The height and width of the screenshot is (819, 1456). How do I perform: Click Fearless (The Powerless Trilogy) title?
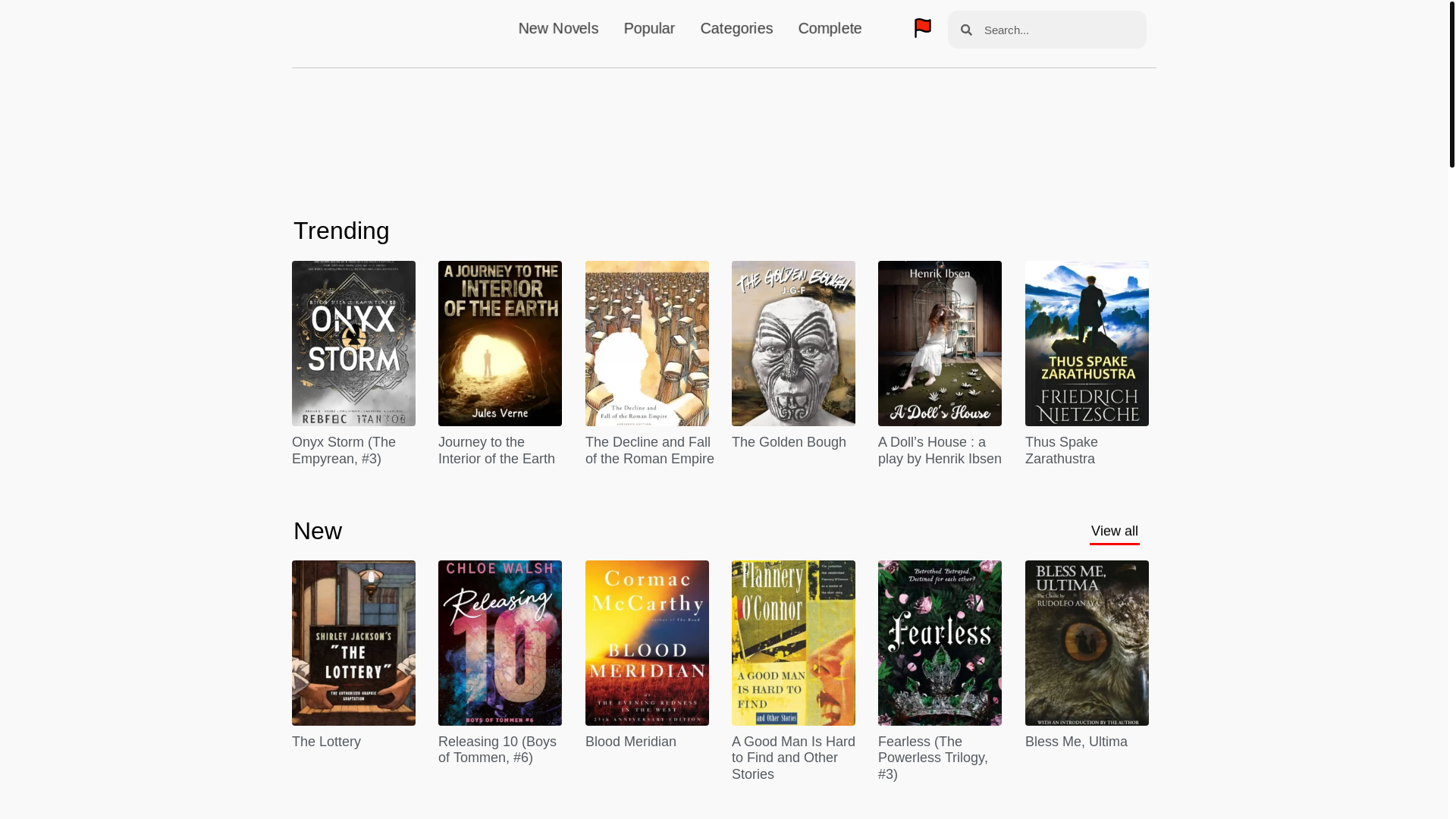(x=933, y=758)
